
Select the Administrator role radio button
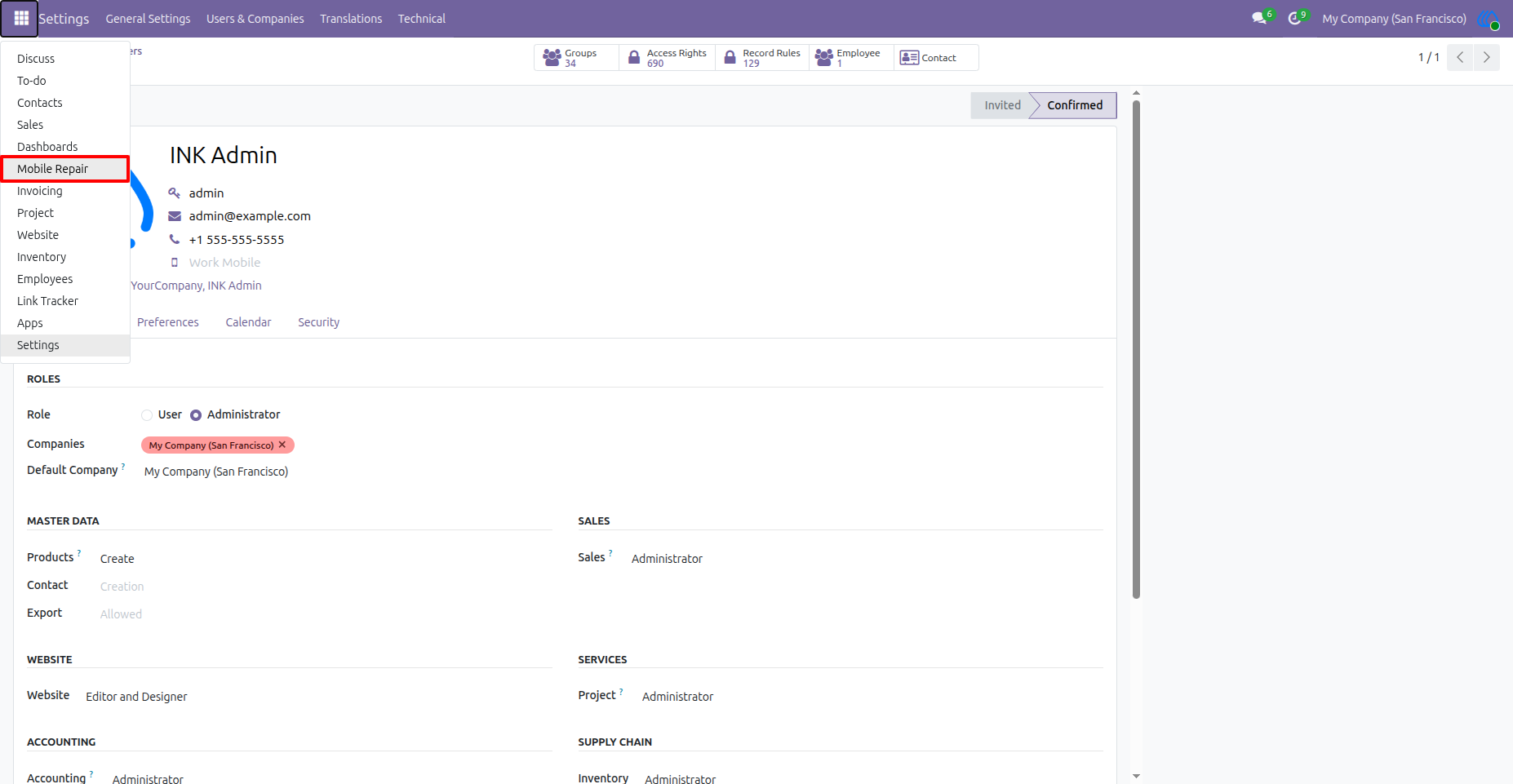click(x=196, y=415)
